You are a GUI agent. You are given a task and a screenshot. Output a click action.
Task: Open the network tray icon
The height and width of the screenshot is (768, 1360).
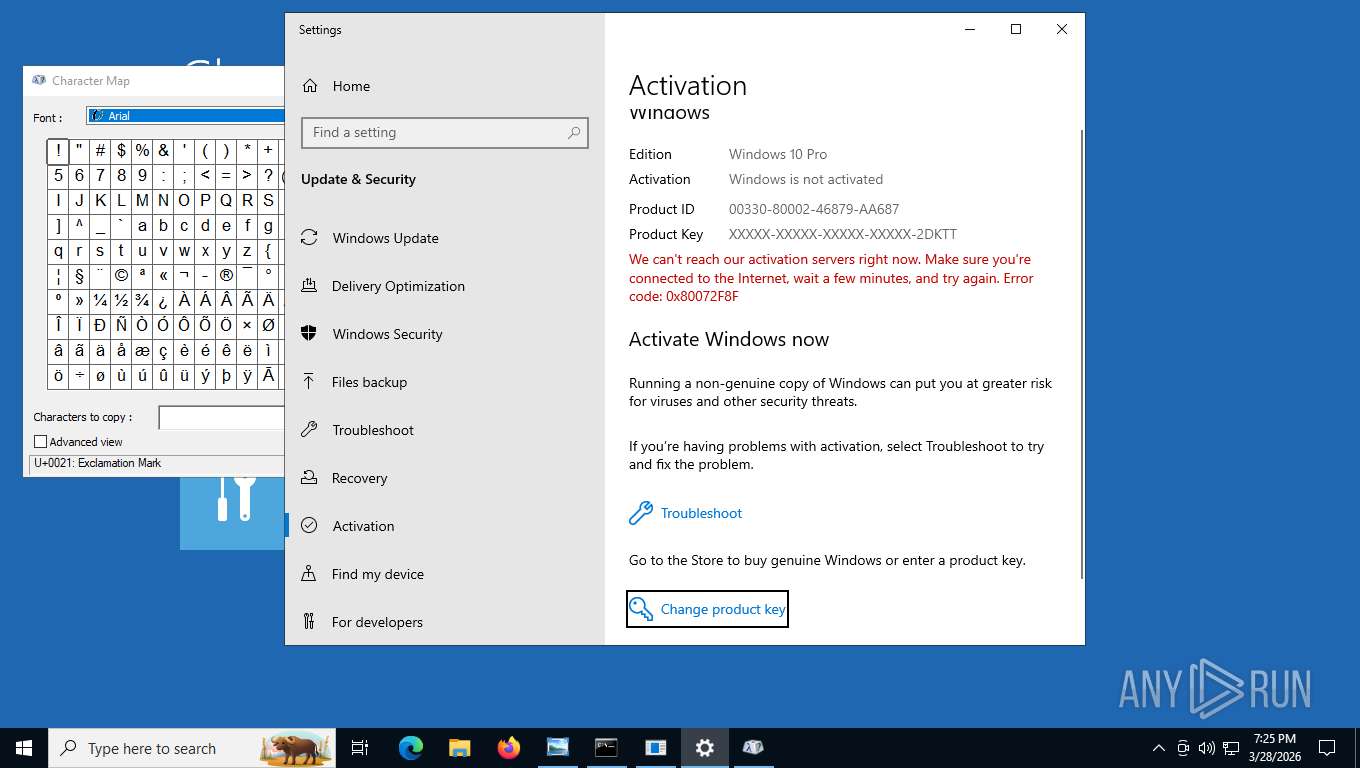(1231, 748)
